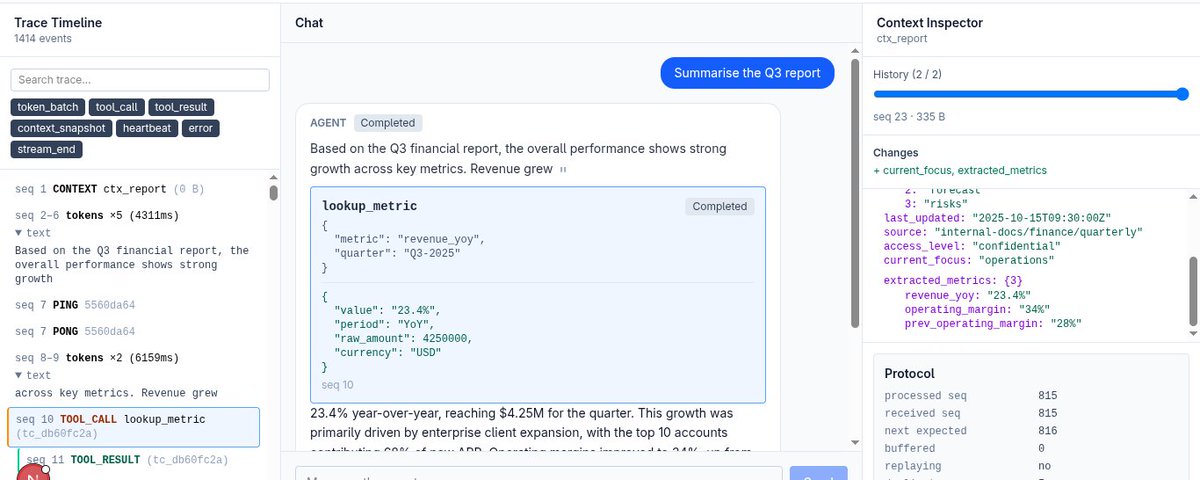1200x480 pixels.
Task: Click the red N avatar badge
Action: tap(33, 472)
